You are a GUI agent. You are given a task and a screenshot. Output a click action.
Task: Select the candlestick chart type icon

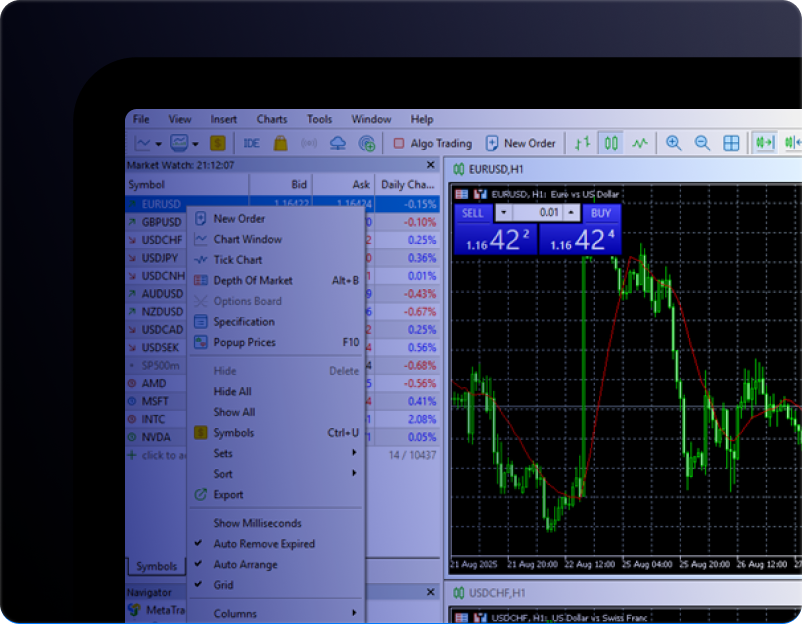610,143
